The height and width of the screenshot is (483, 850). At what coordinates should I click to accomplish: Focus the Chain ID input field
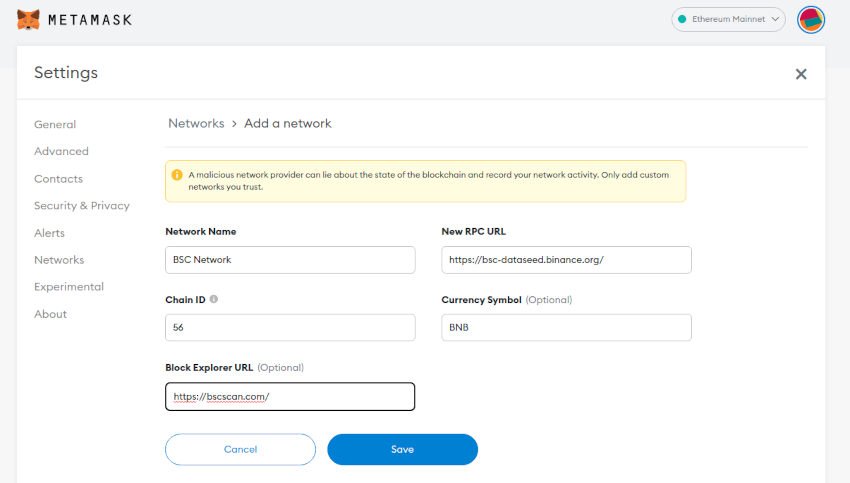[x=290, y=327]
